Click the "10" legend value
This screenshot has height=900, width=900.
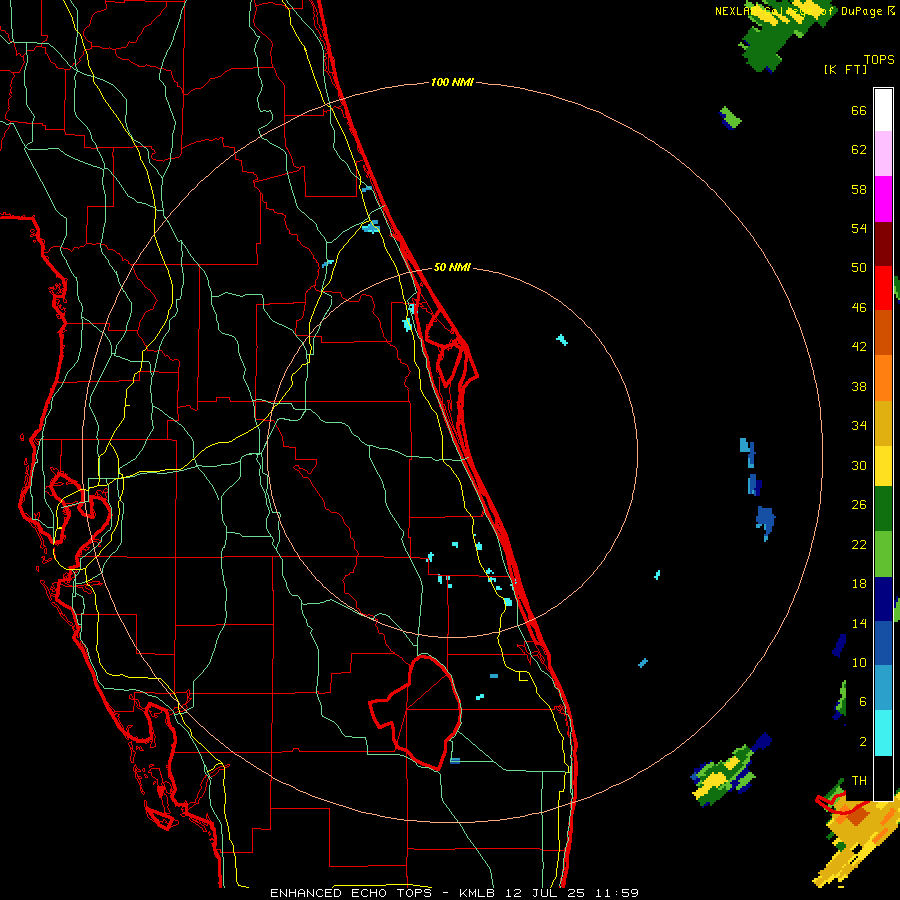tap(859, 662)
